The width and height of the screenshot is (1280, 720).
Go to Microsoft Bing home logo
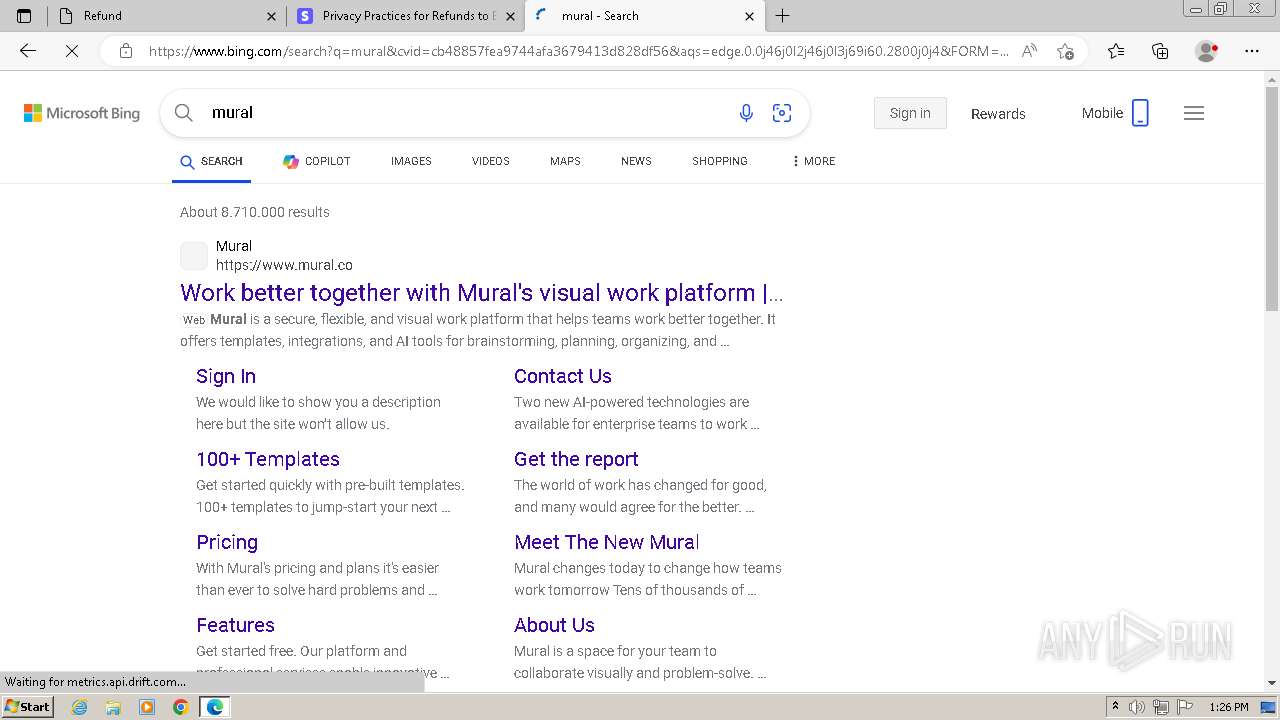click(x=82, y=113)
